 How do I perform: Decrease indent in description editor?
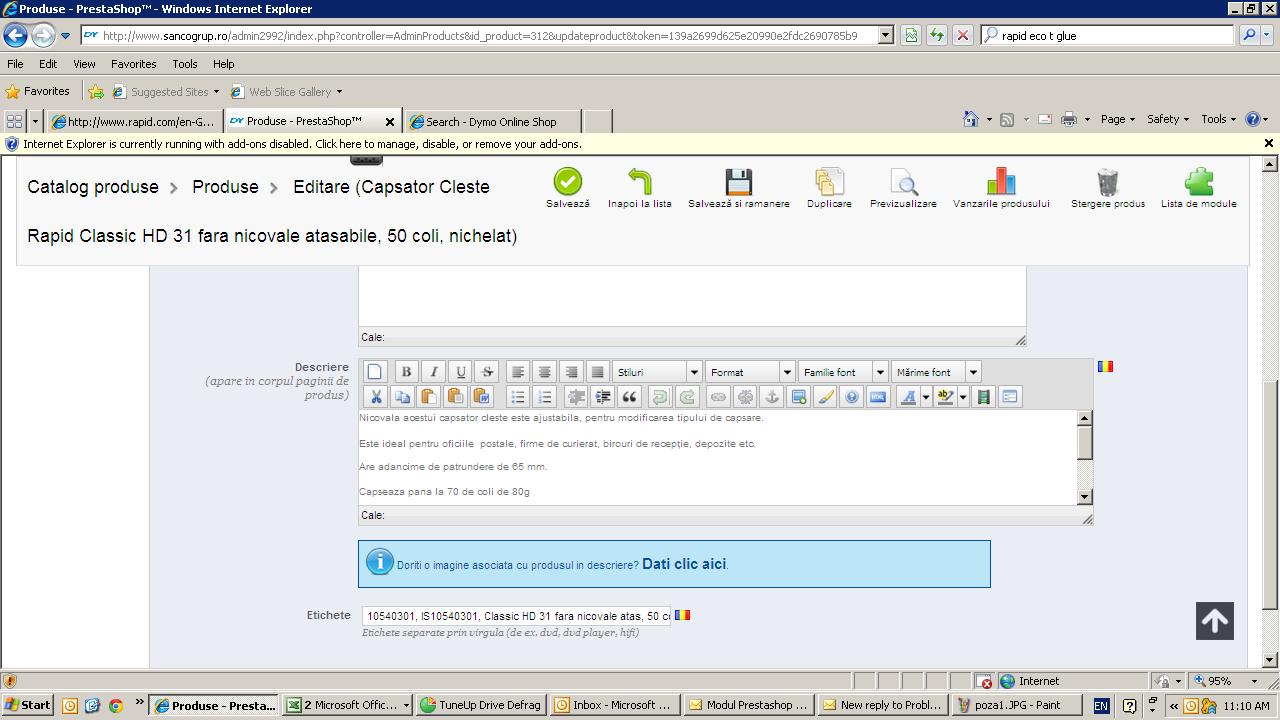[x=576, y=397]
